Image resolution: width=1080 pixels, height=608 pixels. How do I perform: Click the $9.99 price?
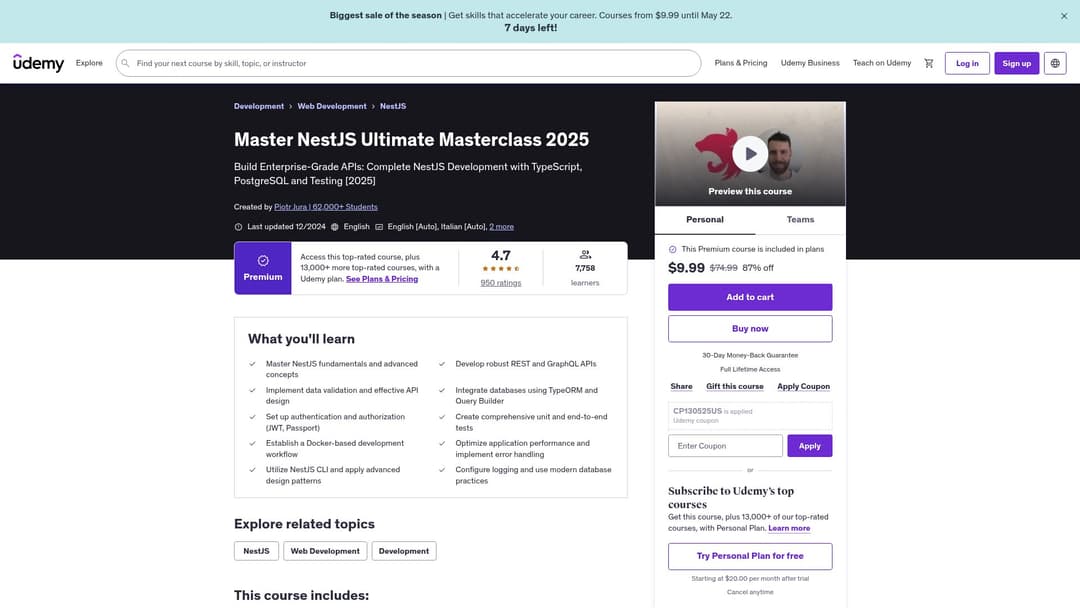click(x=686, y=268)
